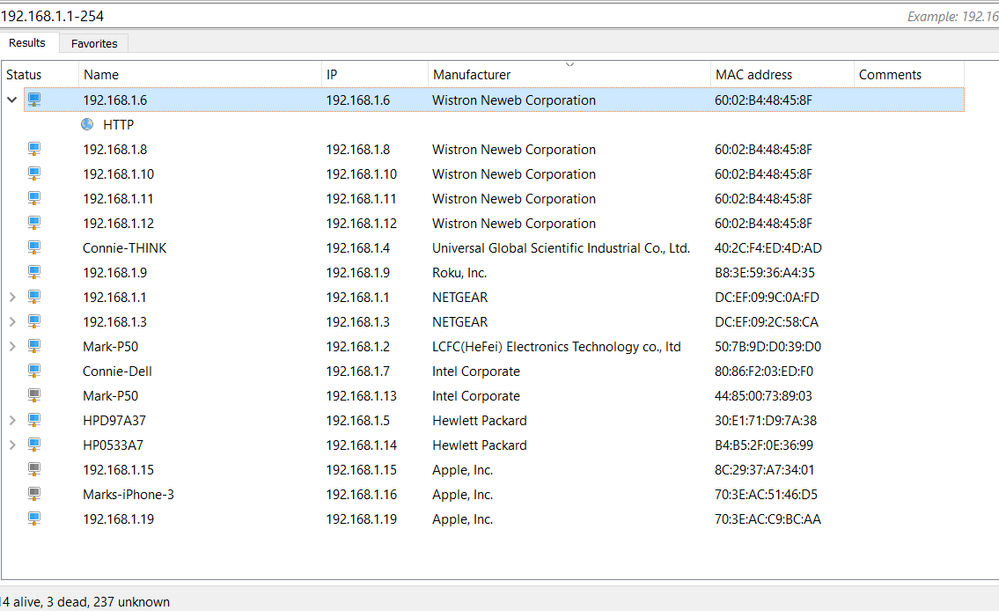Click the Connie-Dell device icon

[34, 371]
